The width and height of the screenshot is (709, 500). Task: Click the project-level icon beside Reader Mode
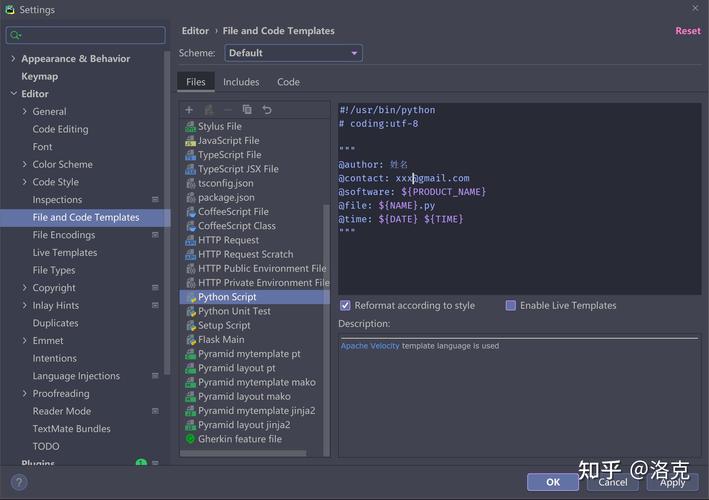coord(155,411)
